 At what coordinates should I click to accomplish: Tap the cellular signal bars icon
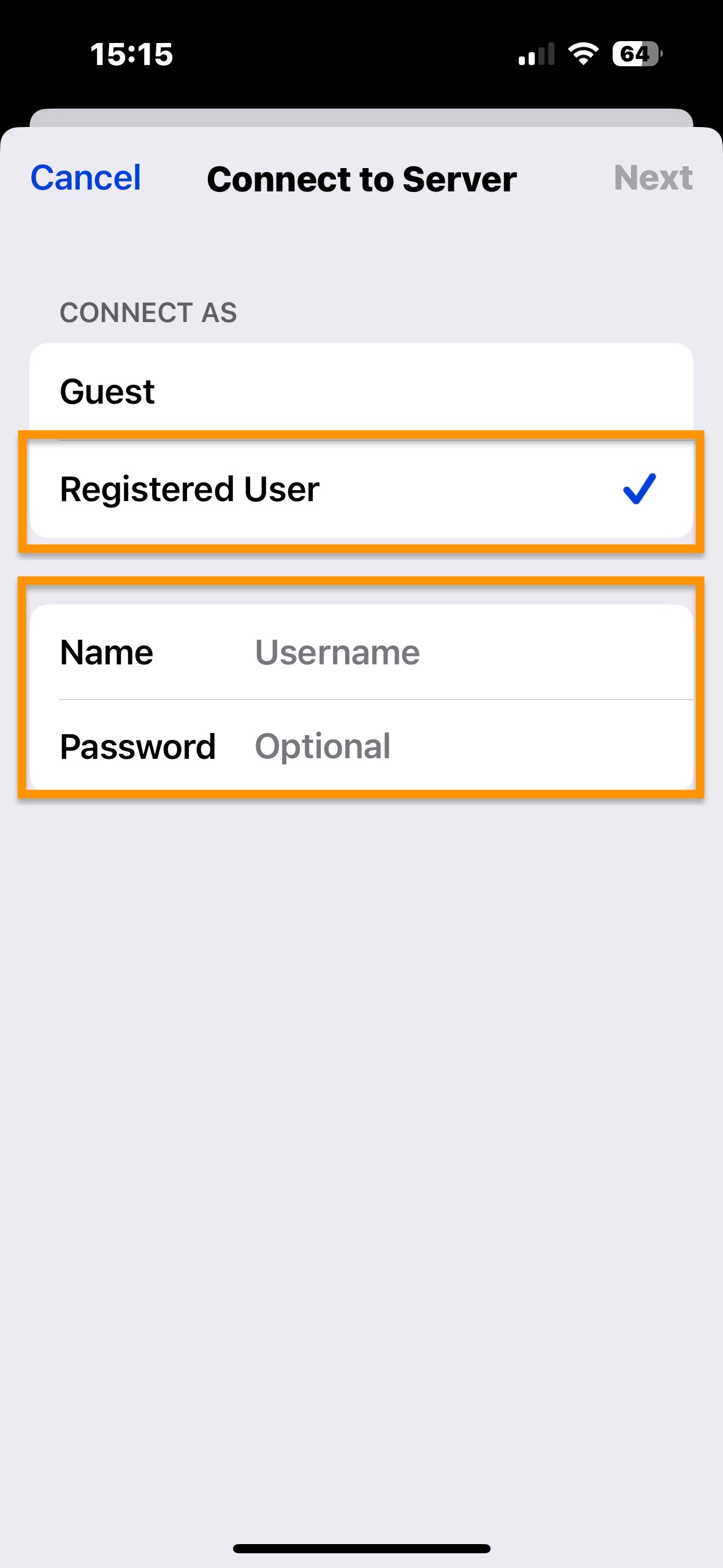pyautogui.click(x=537, y=54)
